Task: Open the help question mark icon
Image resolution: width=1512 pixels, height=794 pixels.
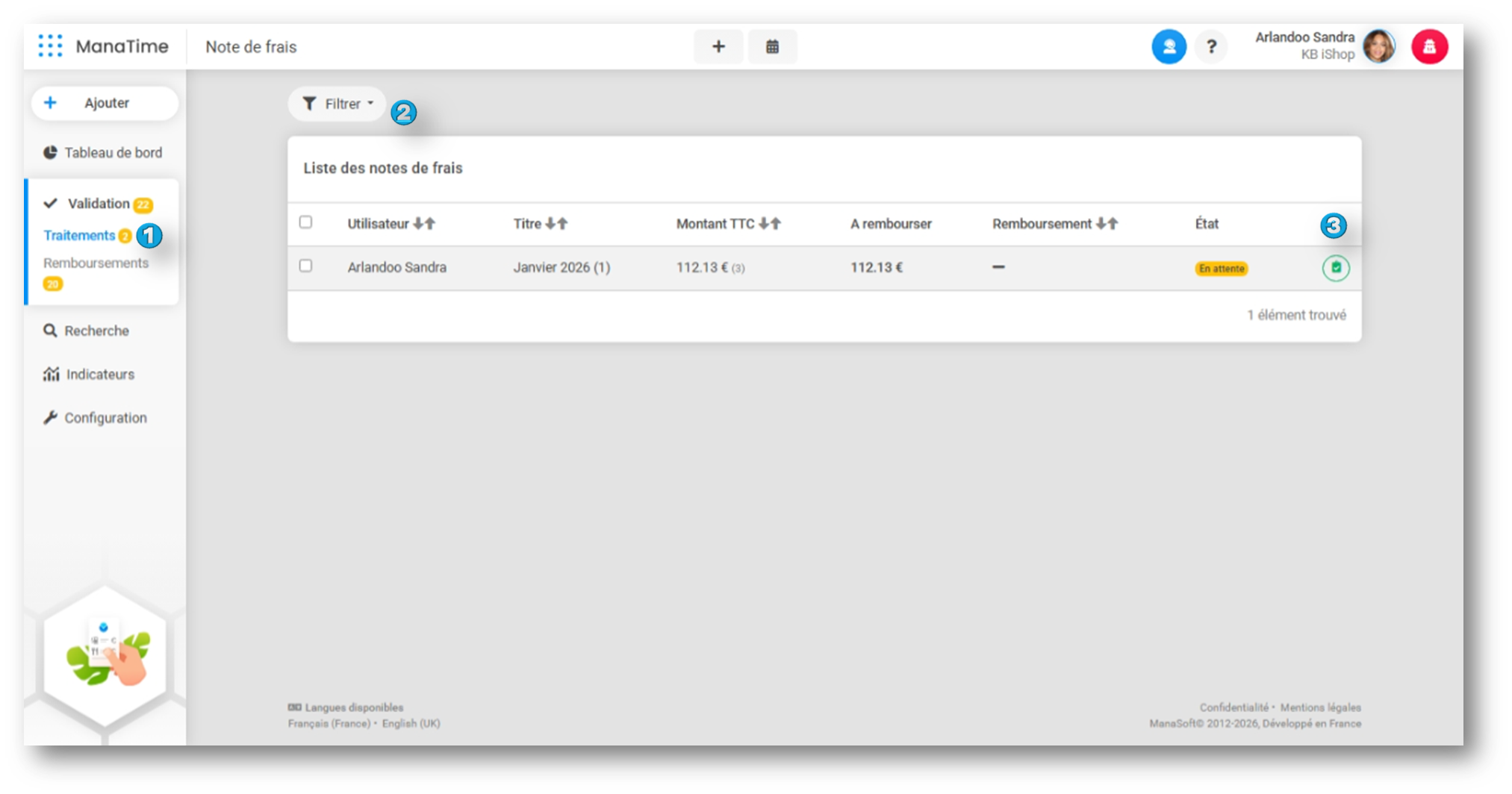Action: 1211,47
